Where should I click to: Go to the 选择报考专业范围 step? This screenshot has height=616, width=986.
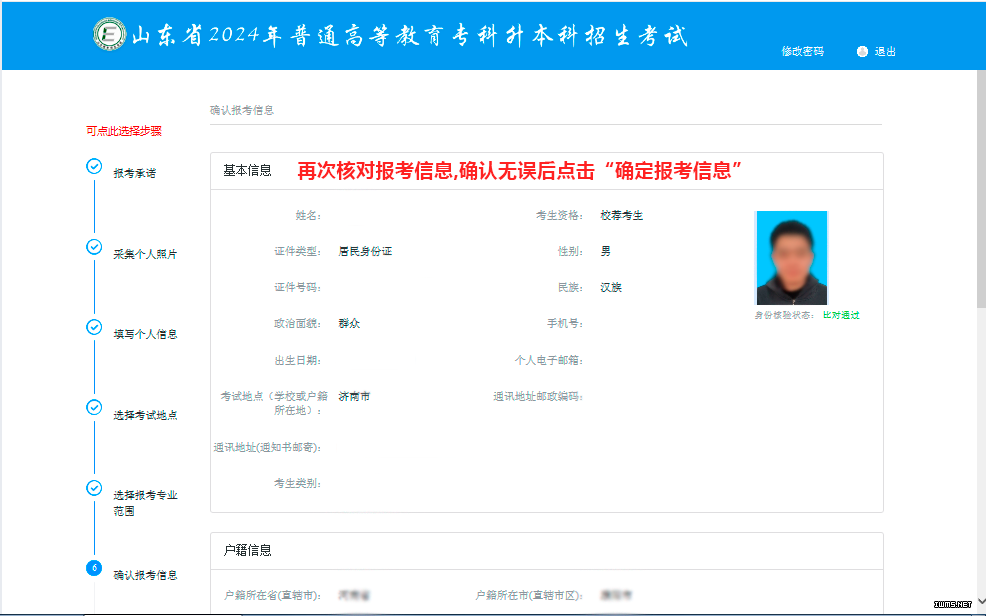pos(145,503)
